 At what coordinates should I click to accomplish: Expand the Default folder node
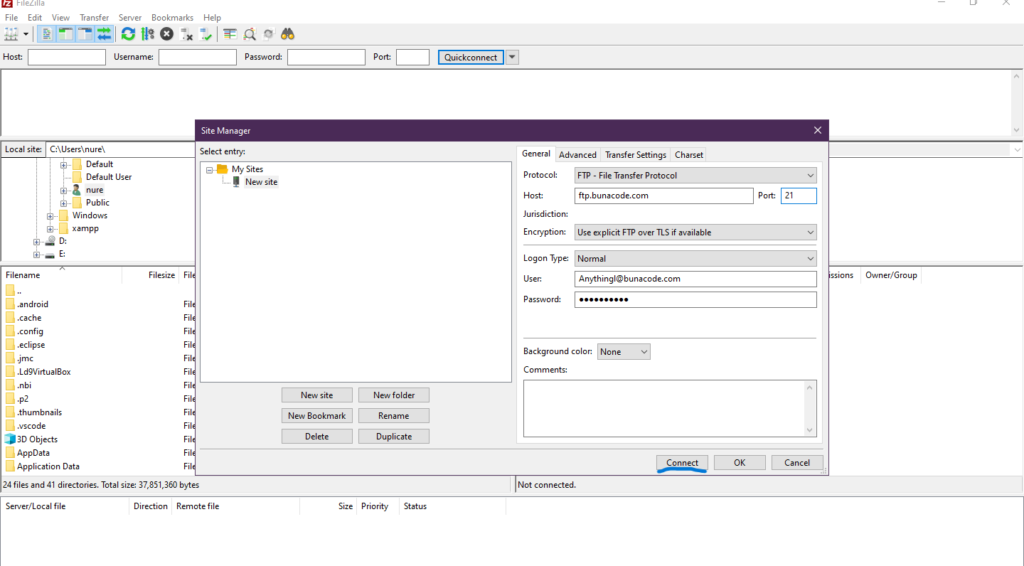click(63, 165)
